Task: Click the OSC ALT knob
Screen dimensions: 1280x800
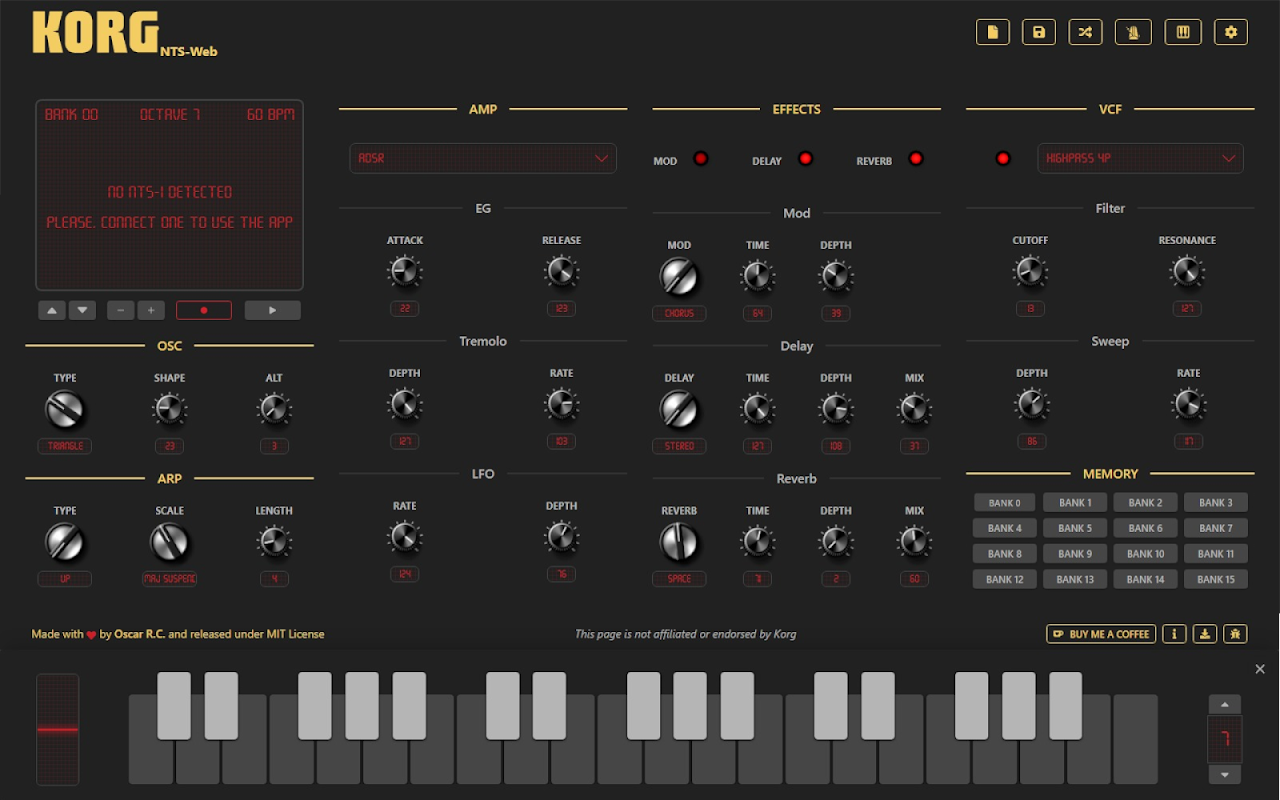Action: 274,409
